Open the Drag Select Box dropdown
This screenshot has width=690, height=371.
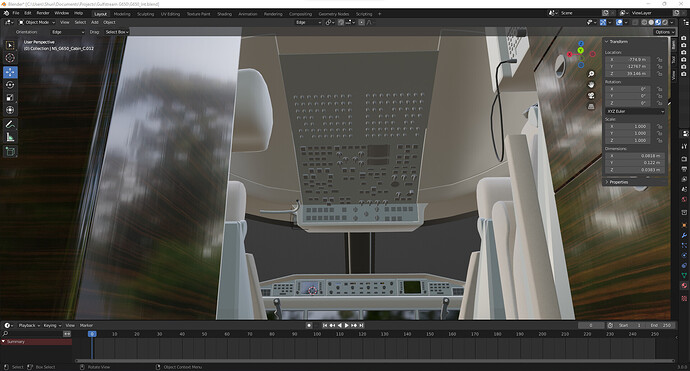(117, 32)
